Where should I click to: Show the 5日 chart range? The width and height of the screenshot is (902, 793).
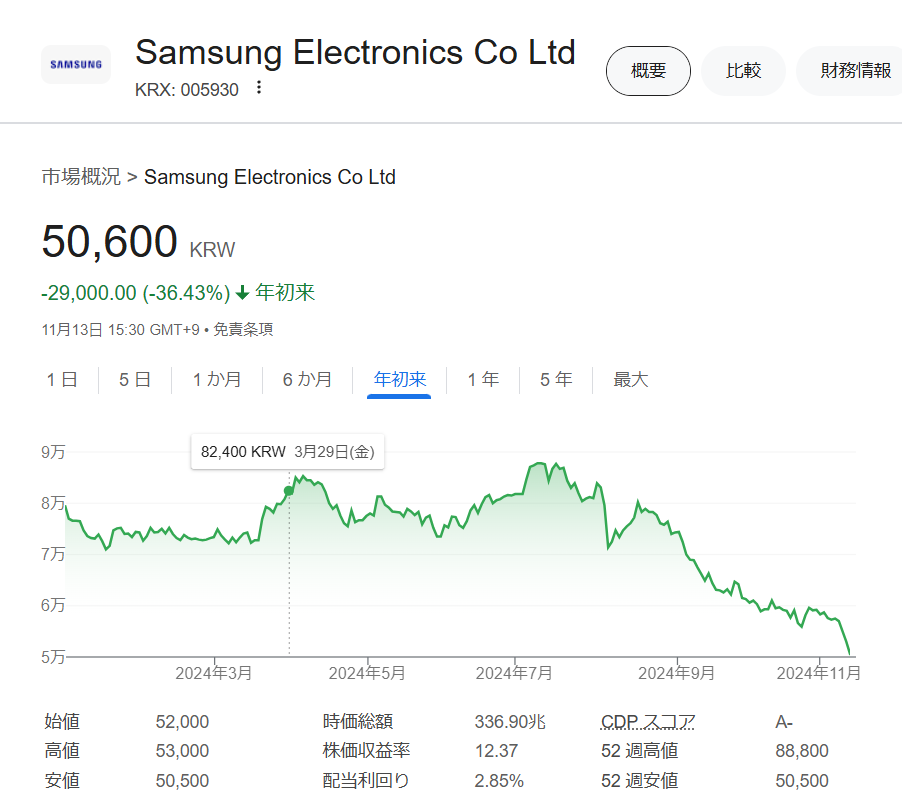135,380
